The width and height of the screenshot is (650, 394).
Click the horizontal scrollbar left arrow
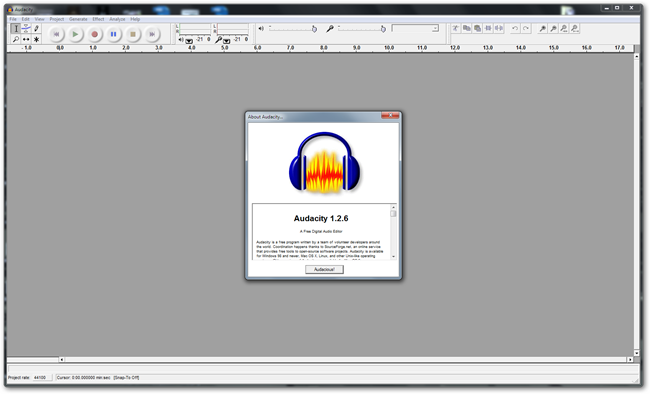[61, 360]
